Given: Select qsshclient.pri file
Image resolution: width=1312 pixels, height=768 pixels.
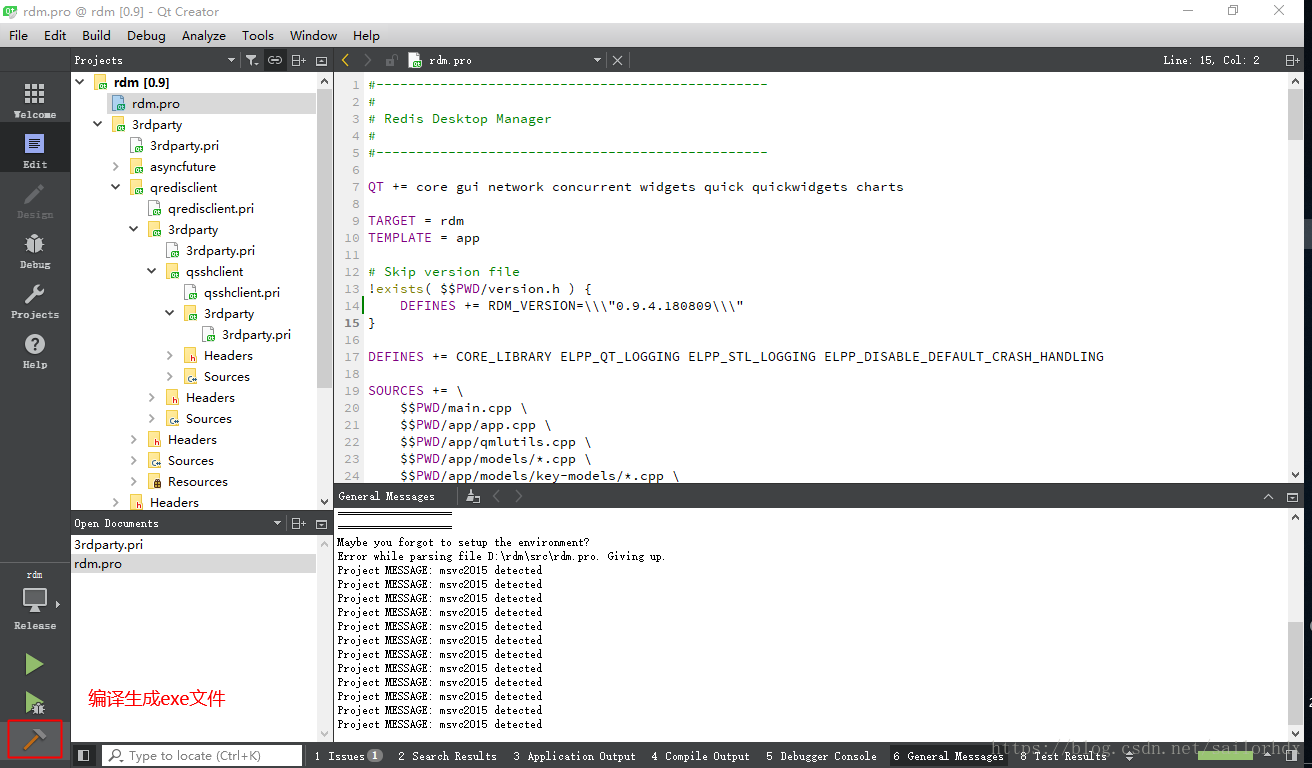Looking at the screenshot, I should click(x=241, y=293).
